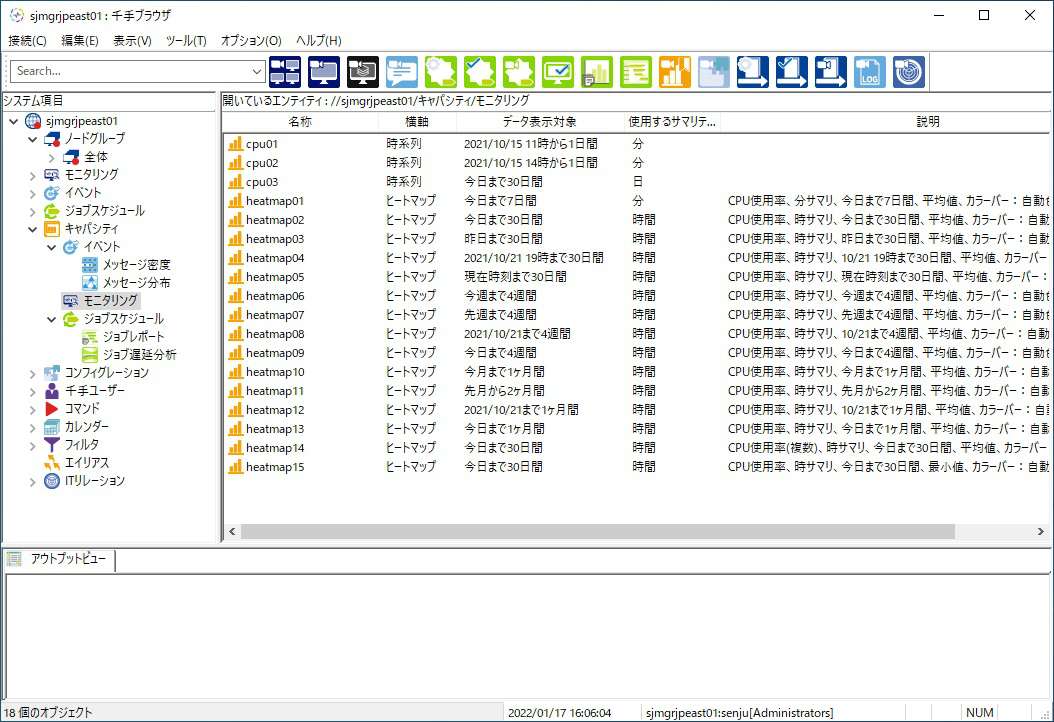1054x722 pixels.
Task: Click the funnel icon beside フィルタ
Action: tap(52, 444)
